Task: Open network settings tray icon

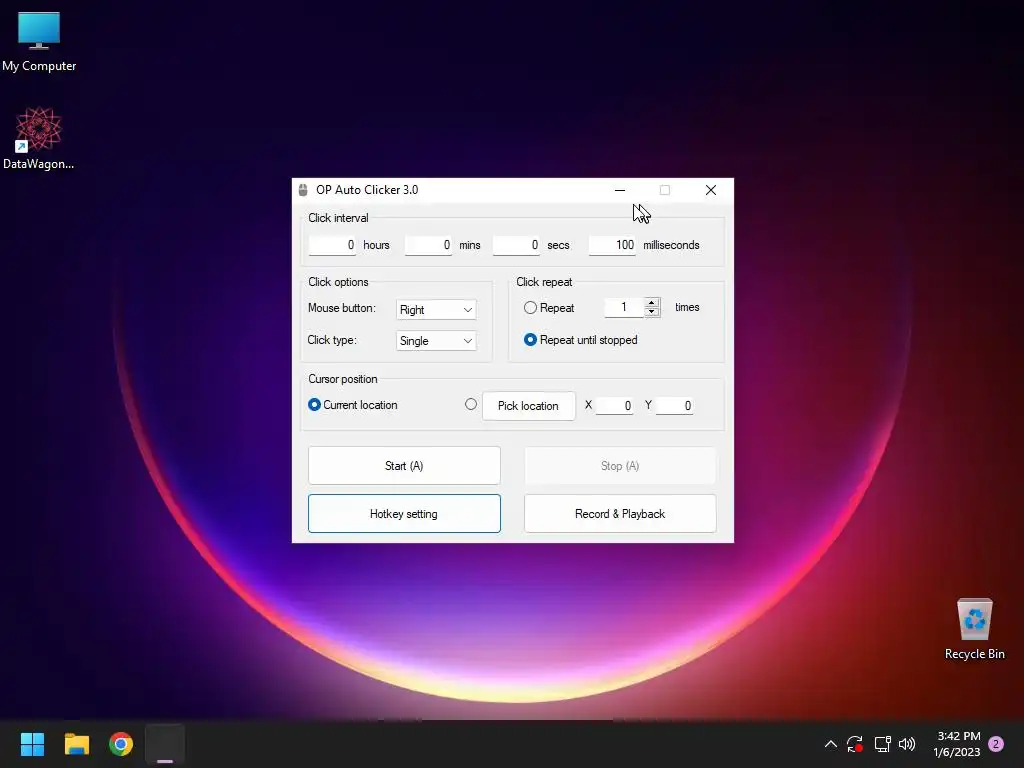Action: (x=882, y=744)
